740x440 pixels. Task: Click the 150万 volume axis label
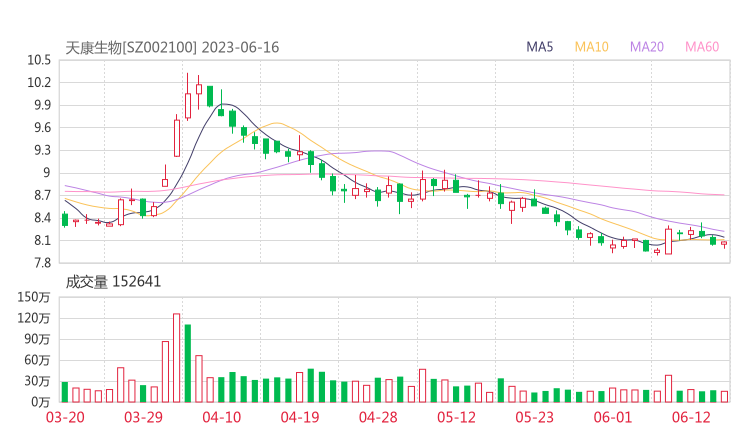click(x=34, y=297)
